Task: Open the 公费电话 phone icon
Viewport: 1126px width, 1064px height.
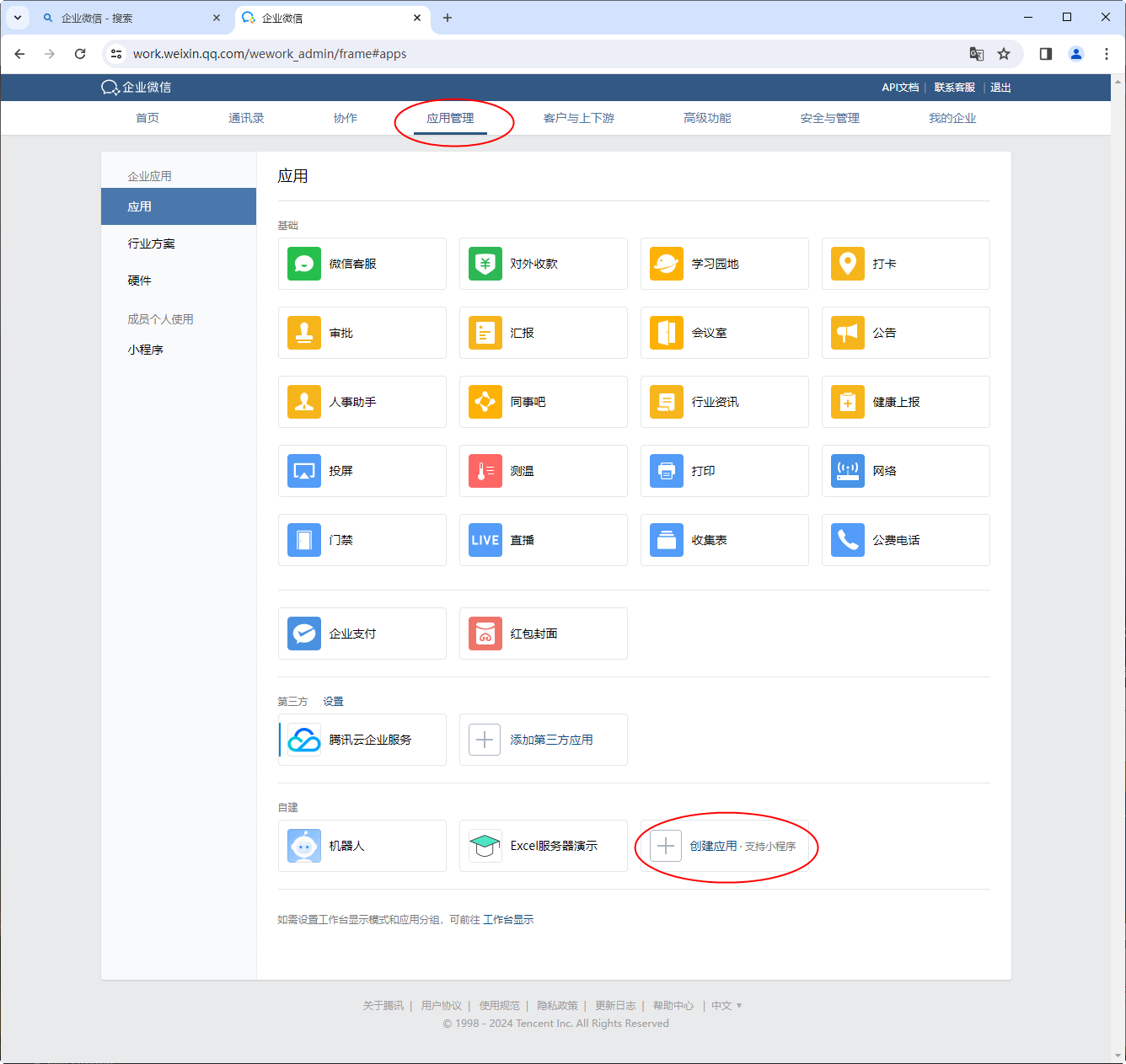Action: pos(848,540)
